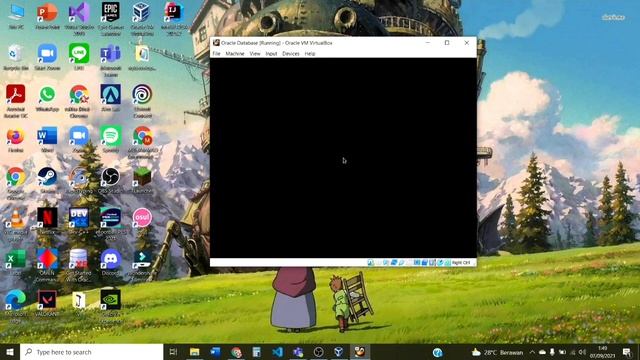The image size is (640, 360).
Task: Select the osu! desktop shortcut
Action: [x=142, y=220]
